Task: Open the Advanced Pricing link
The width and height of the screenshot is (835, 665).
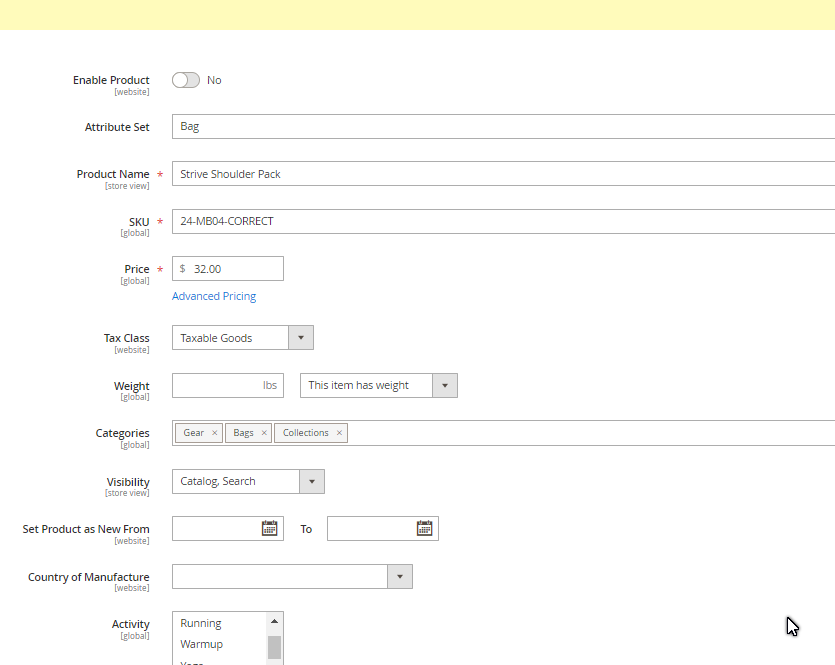Action: 214,296
